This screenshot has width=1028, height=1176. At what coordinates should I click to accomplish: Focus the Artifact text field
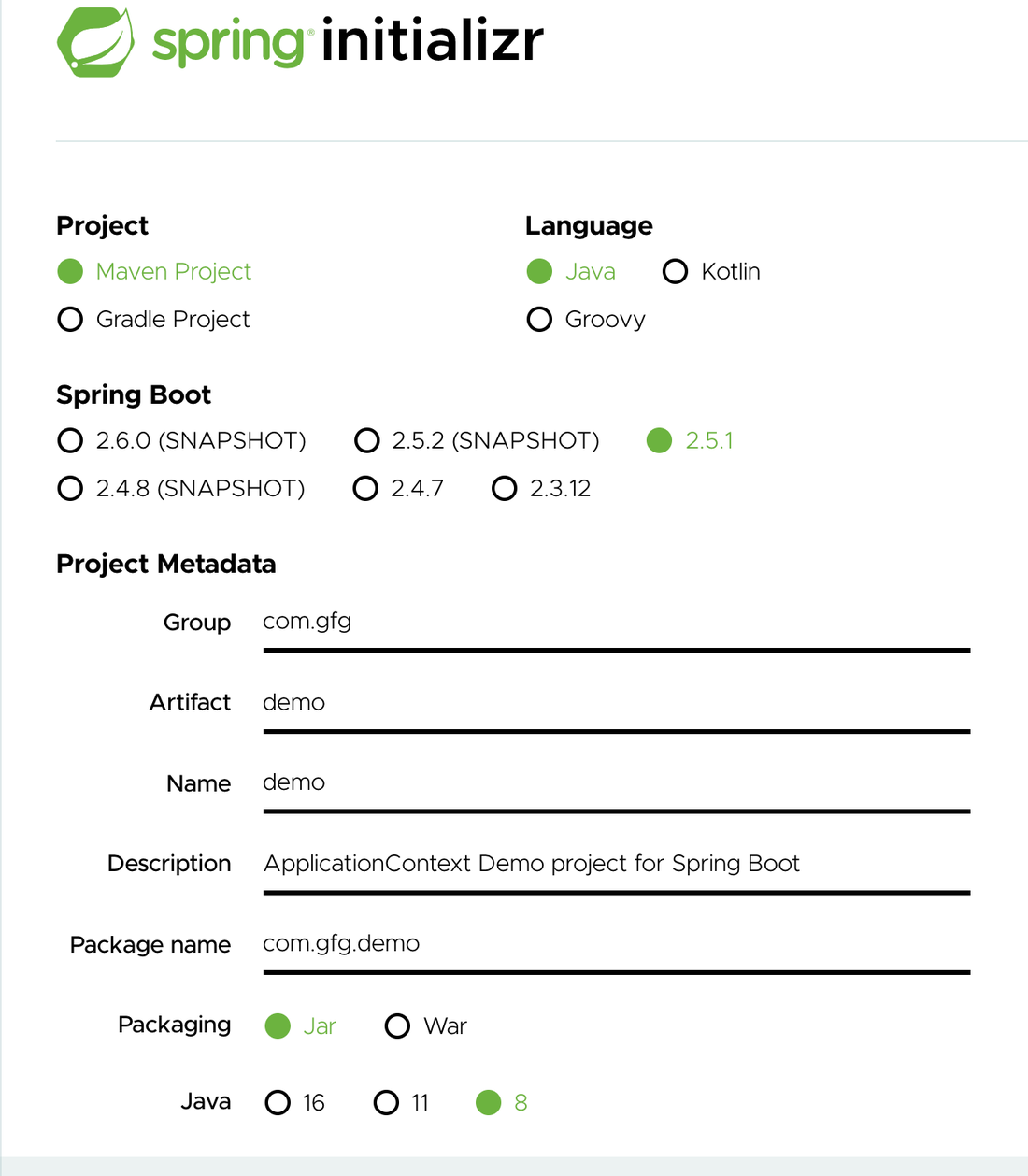[x=615, y=703]
